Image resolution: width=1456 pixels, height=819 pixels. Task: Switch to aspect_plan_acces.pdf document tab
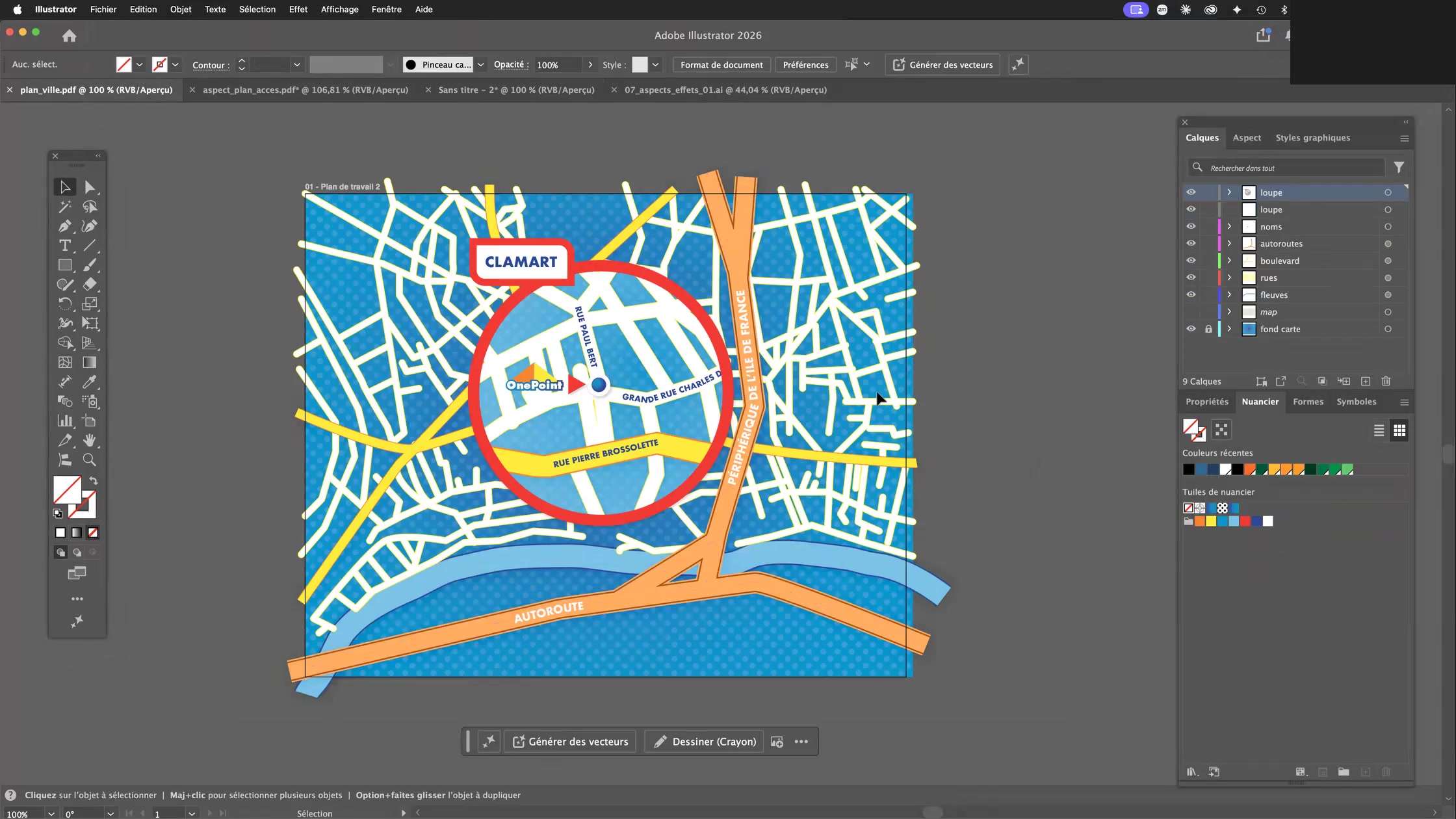tap(305, 90)
